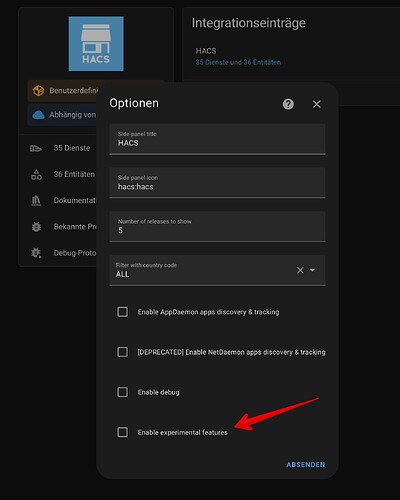
Task: Edit the Side panel icon field
Action: tap(217, 183)
